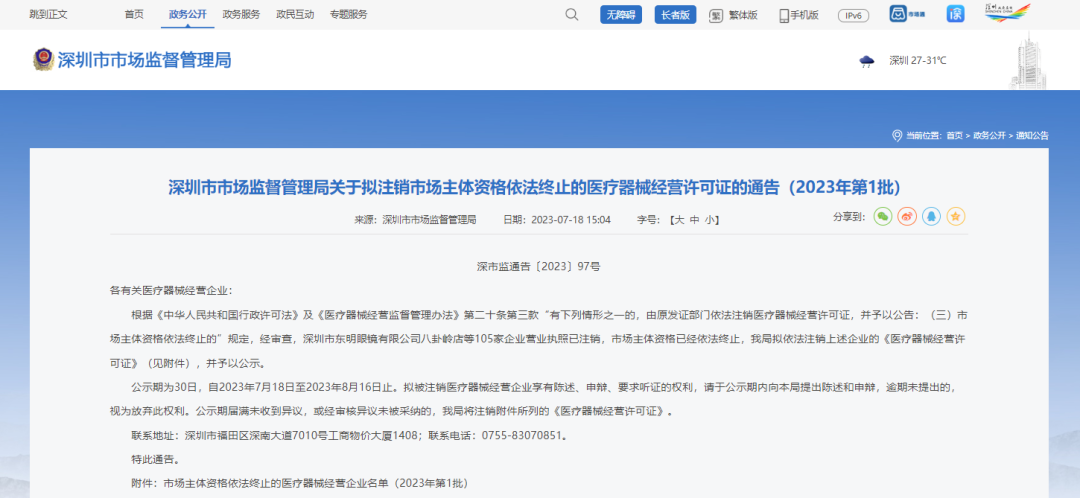Click 首页 in the breadcrumb
Image resolution: width=1080 pixels, height=498 pixels.
point(955,135)
